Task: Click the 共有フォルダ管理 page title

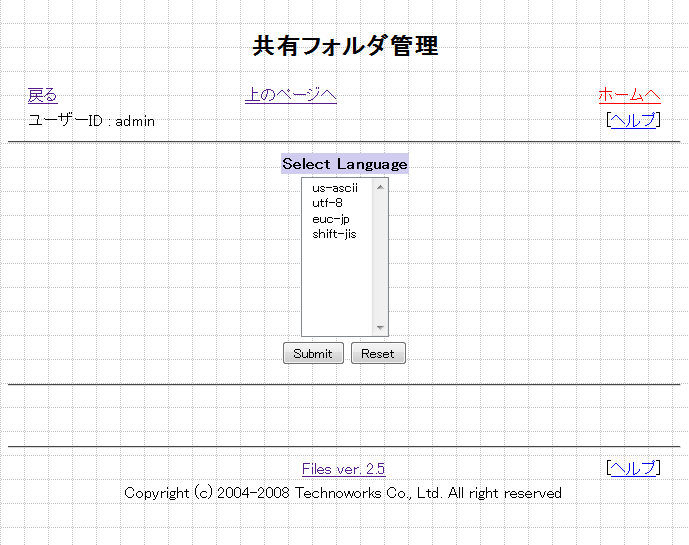Action: click(345, 46)
